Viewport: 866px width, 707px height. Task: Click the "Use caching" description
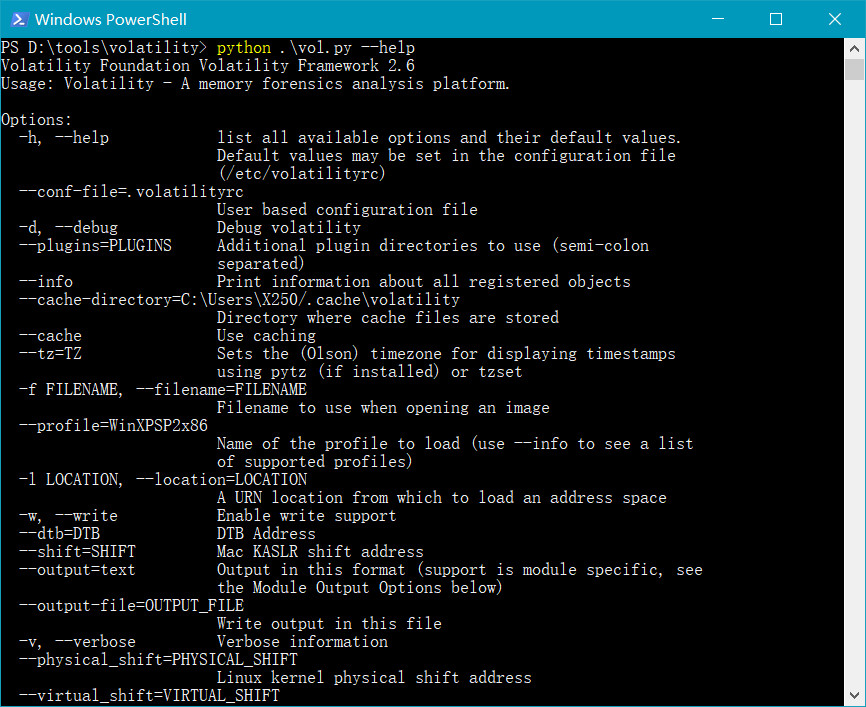[266, 336]
